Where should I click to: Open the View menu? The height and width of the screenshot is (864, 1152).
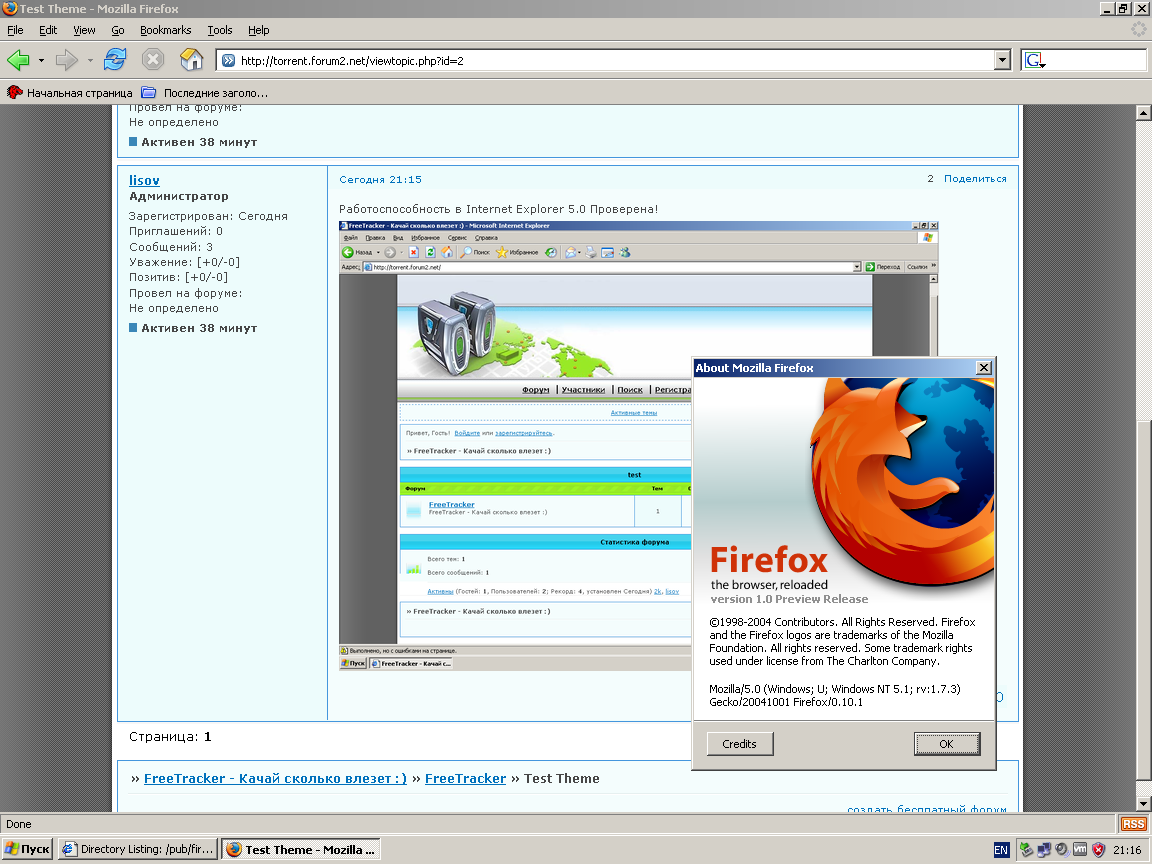coord(84,30)
